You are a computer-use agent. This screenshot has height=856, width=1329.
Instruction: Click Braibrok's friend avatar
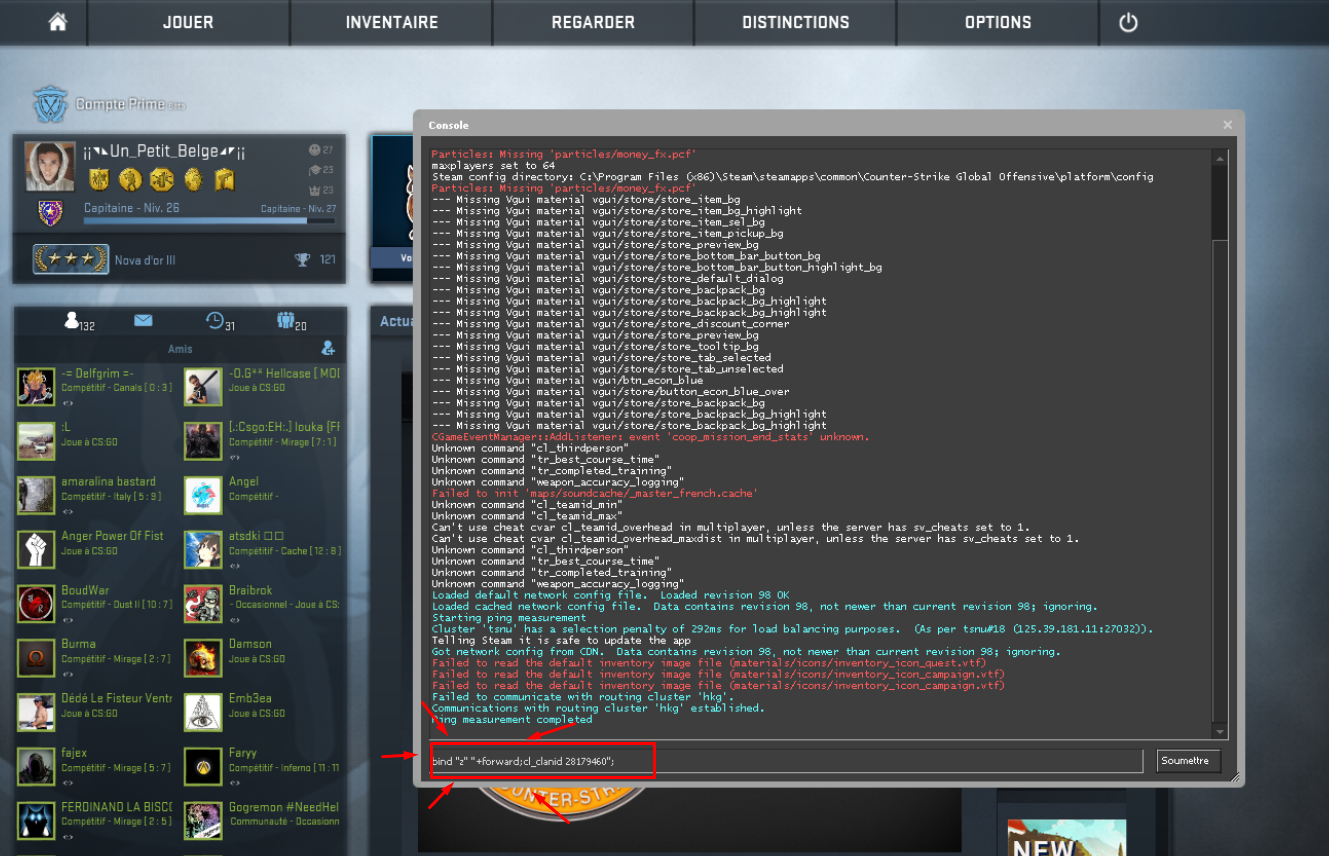coord(203,604)
